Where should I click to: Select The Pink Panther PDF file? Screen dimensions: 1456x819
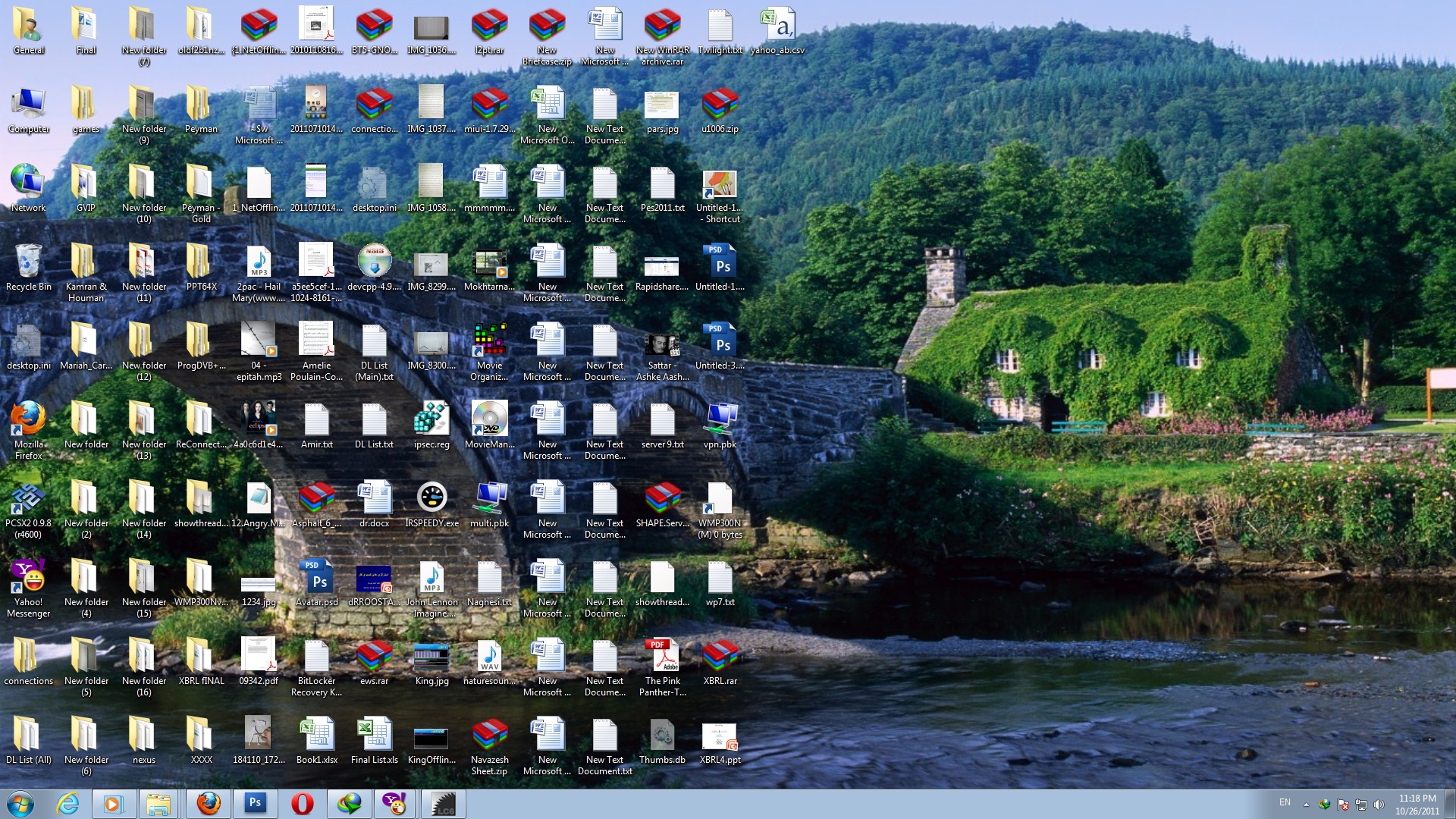[x=663, y=667]
